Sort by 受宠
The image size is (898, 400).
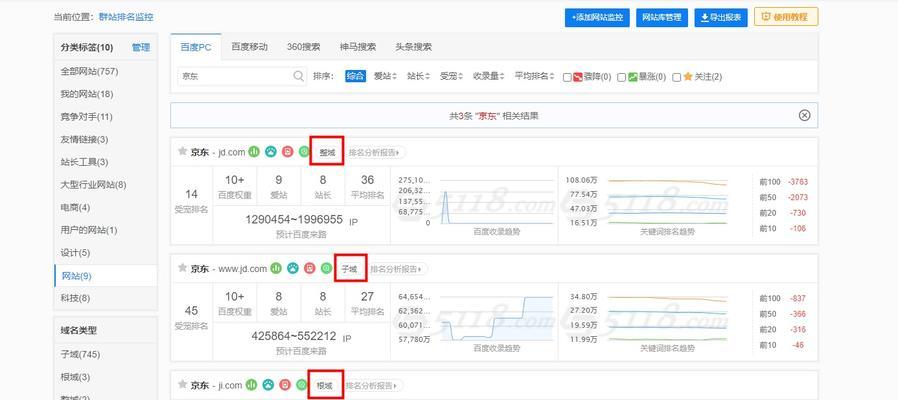[451, 76]
